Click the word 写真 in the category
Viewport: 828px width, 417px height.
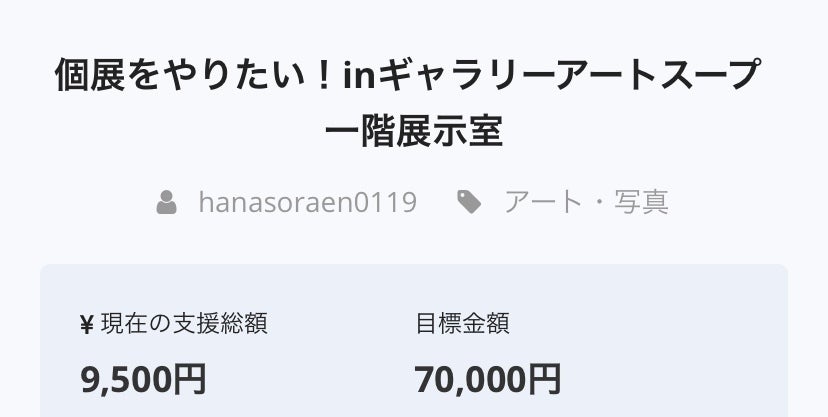pos(642,203)
